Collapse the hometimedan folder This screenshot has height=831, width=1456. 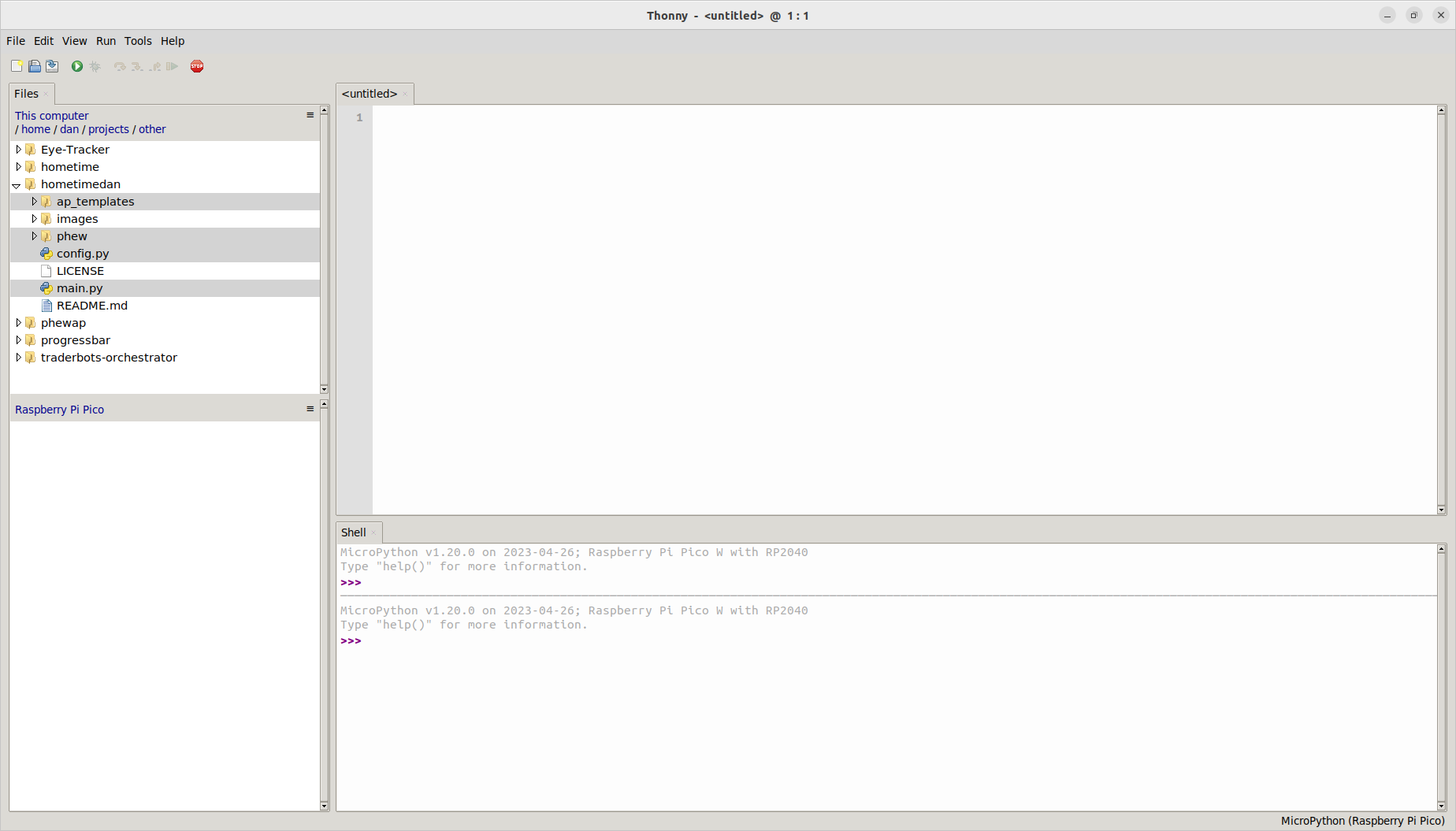coord(17,184)
